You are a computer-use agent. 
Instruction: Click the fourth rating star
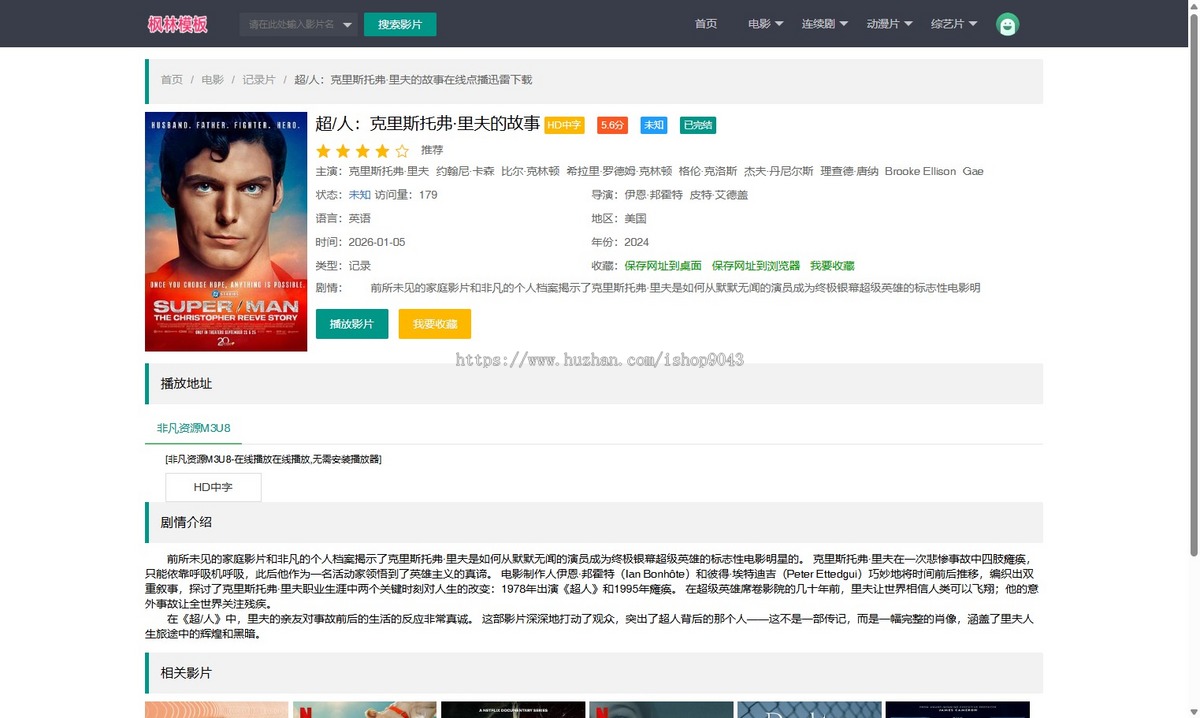382,151
